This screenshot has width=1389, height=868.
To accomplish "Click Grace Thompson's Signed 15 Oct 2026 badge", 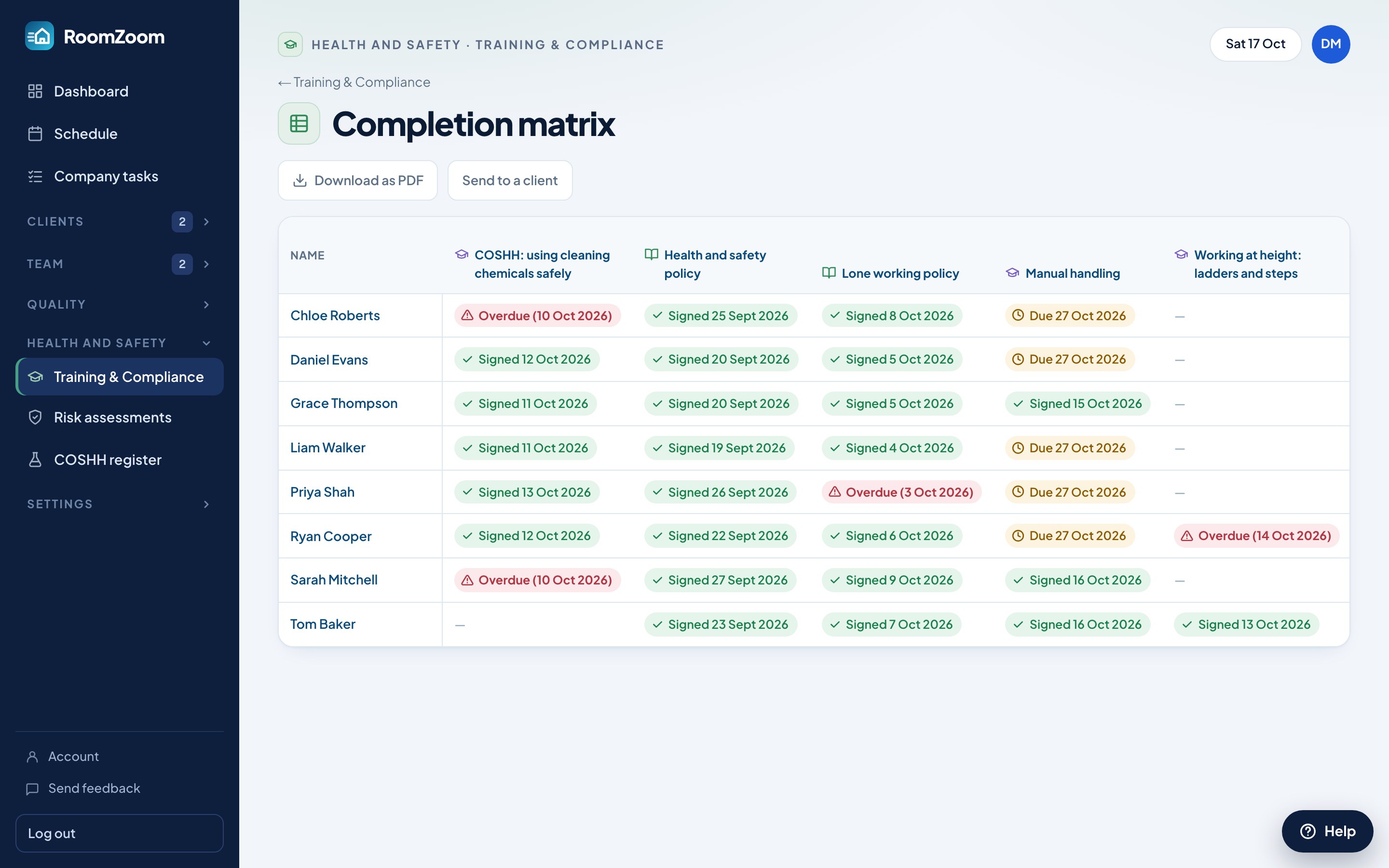I will pos(1077,404).
